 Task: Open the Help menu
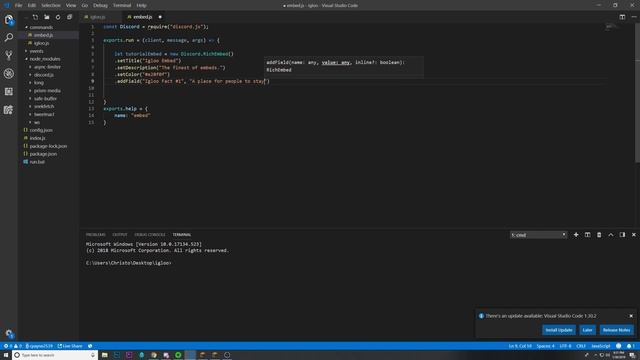tap(141, 5)
